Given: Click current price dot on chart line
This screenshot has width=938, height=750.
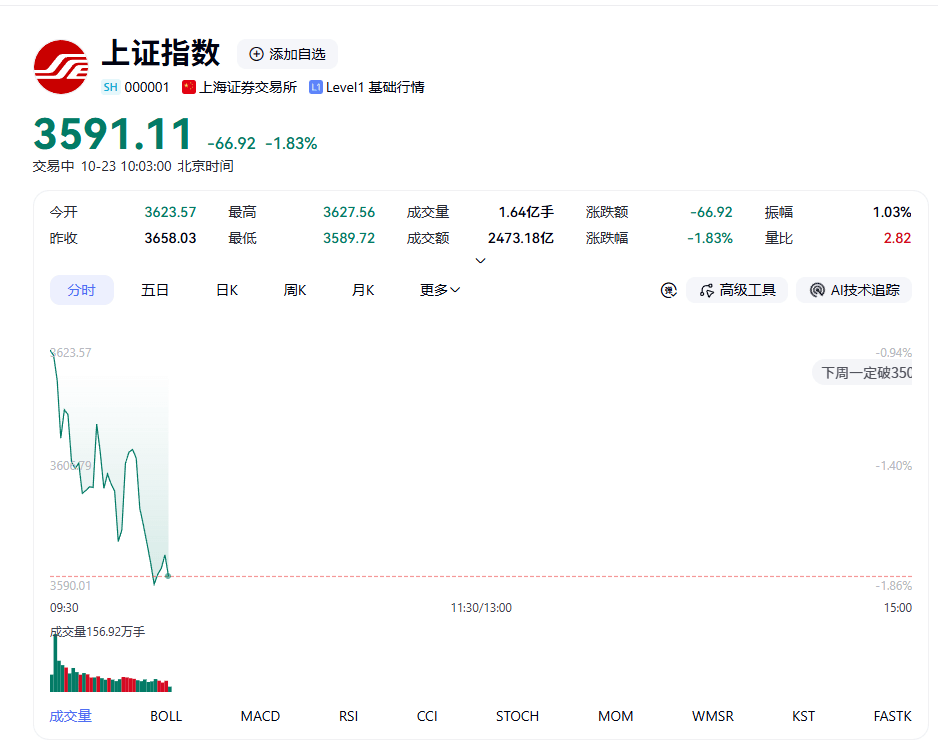Looking at the screenshot, I should tap(168, 576).
